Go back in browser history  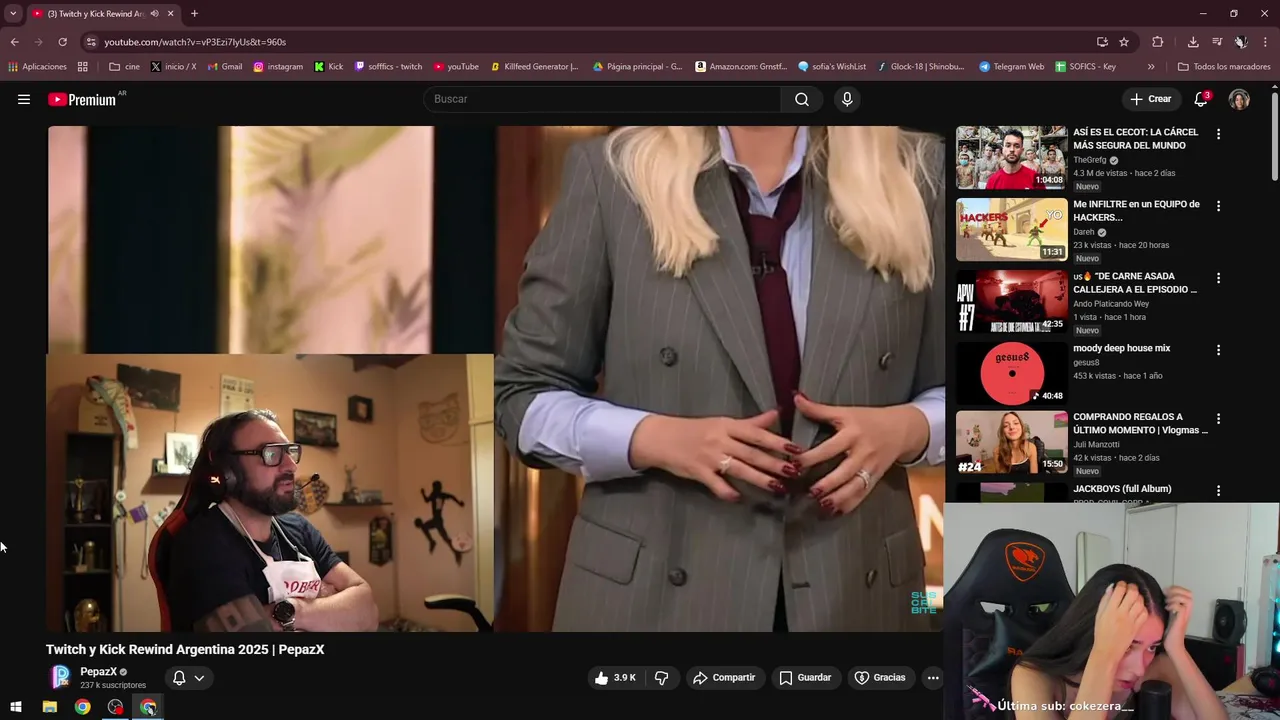14,42
